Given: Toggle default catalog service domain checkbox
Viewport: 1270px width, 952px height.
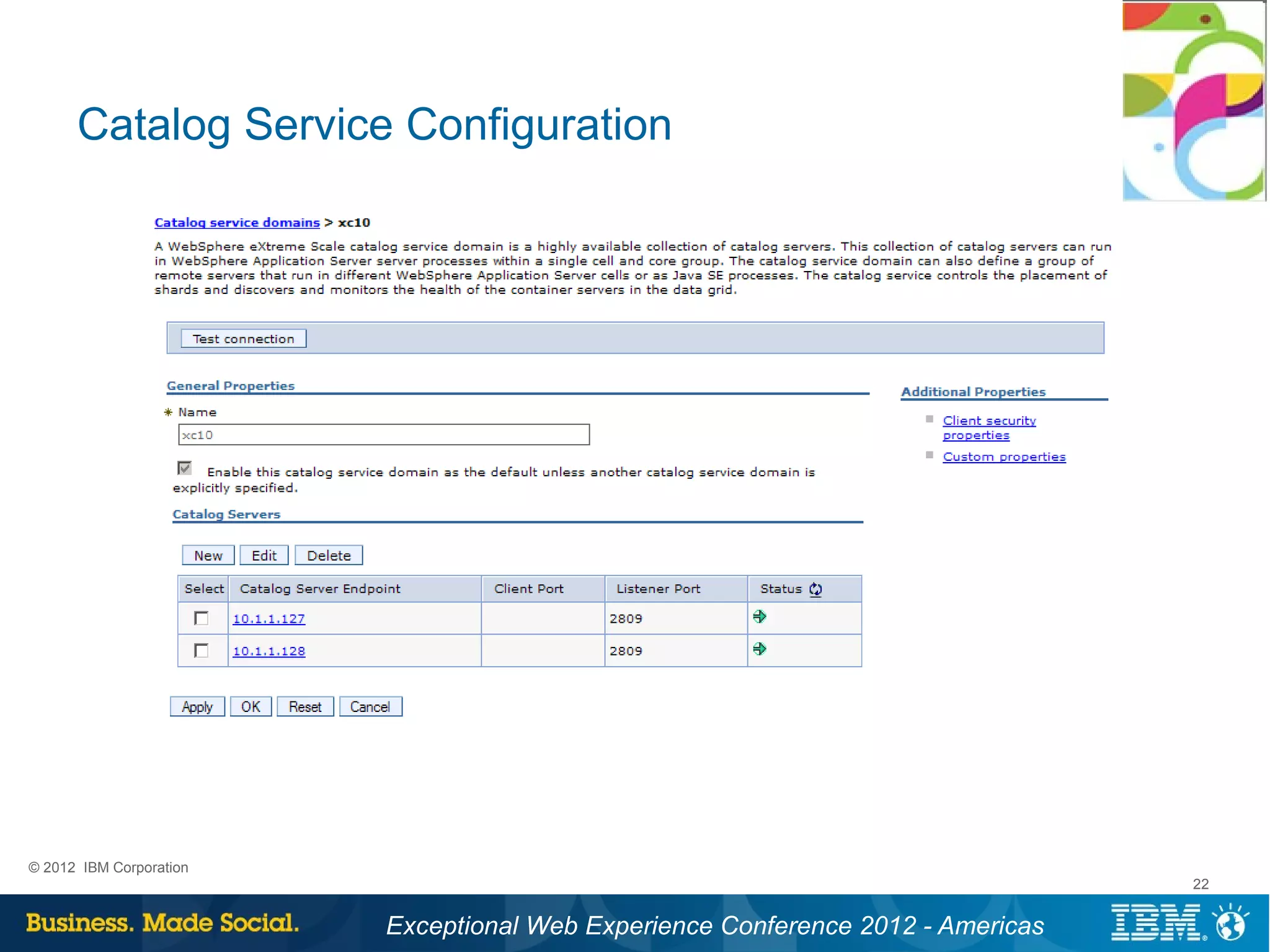Looking at the screenshot, I should pyautogui.click(x=184, y=468).
